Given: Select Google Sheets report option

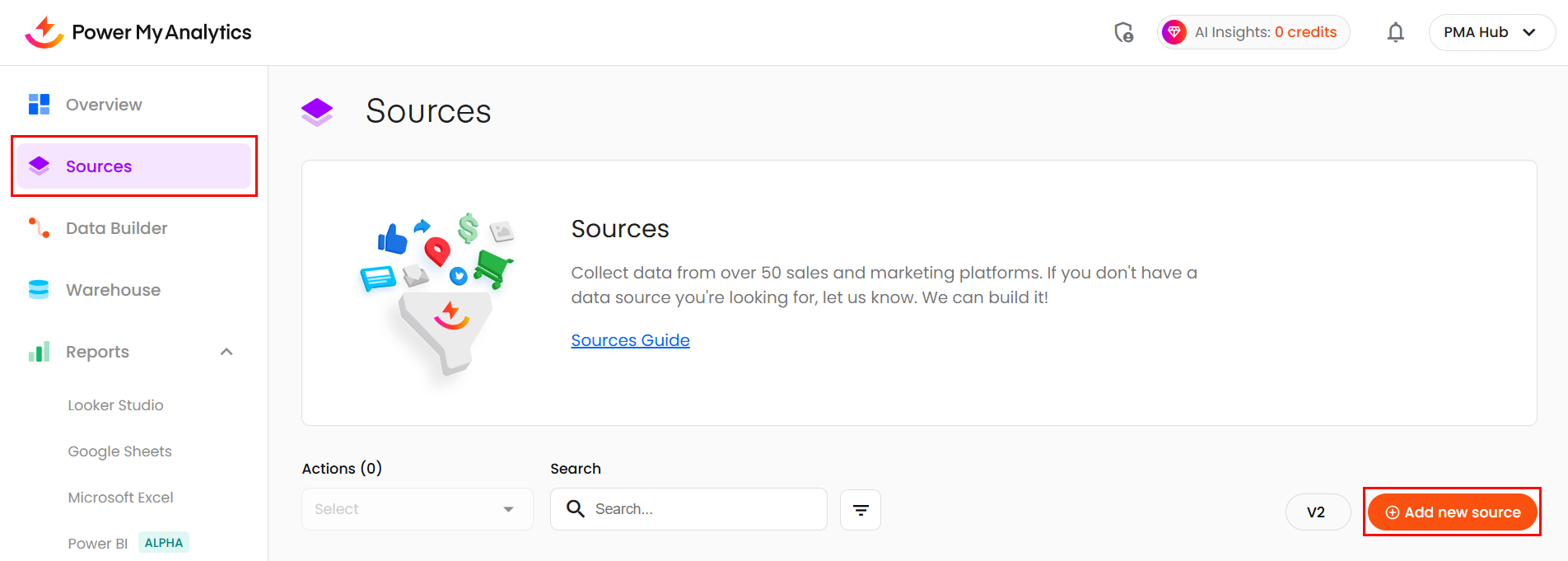Looking at the screenshot, I should [119, 451].
